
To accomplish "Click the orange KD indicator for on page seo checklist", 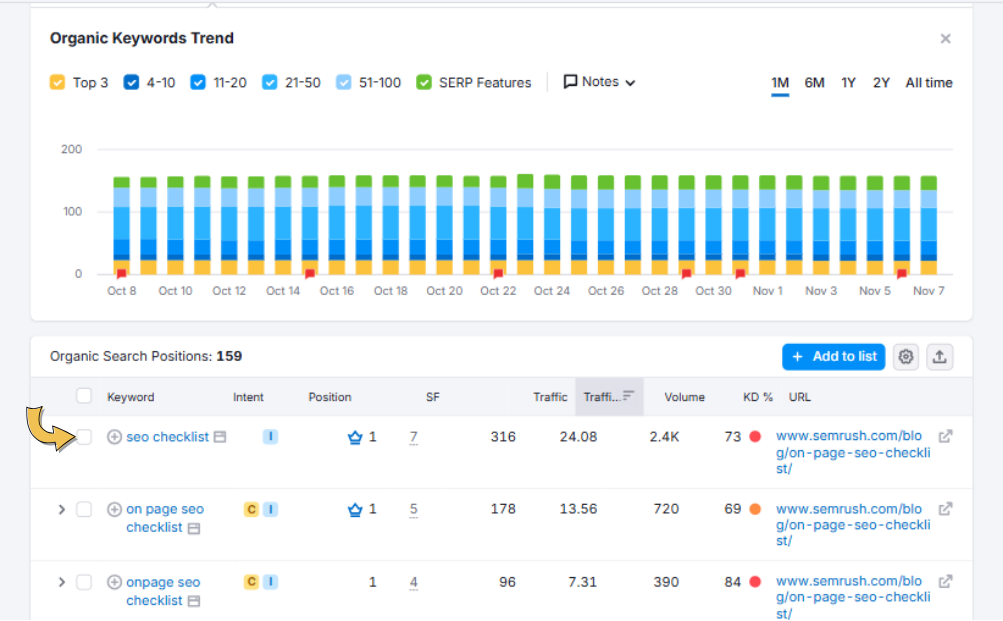I will pyautogui.click(x=755, y=509).
